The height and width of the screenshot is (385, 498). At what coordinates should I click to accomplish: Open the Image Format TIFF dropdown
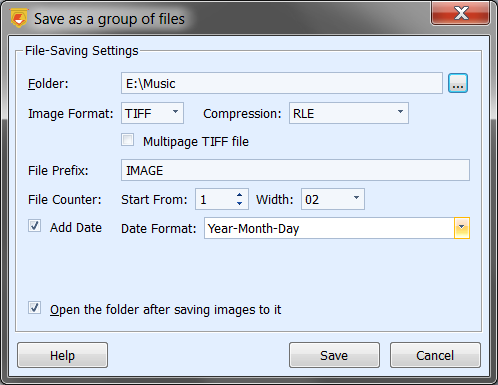click(152, 113)
